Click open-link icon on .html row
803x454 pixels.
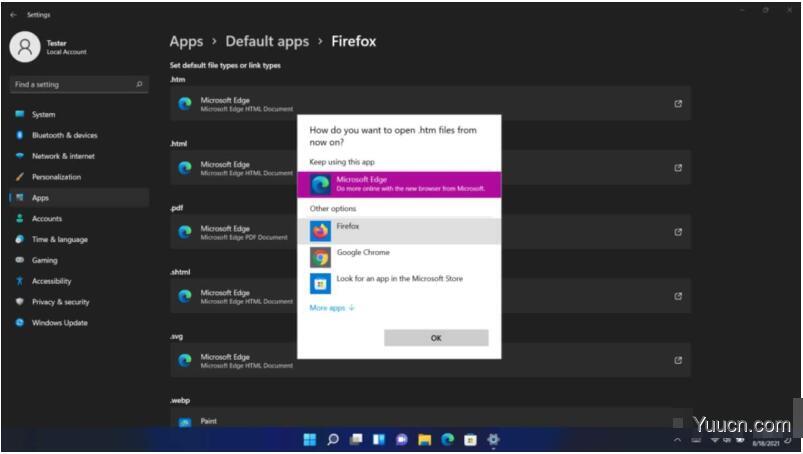coord(678,168)
